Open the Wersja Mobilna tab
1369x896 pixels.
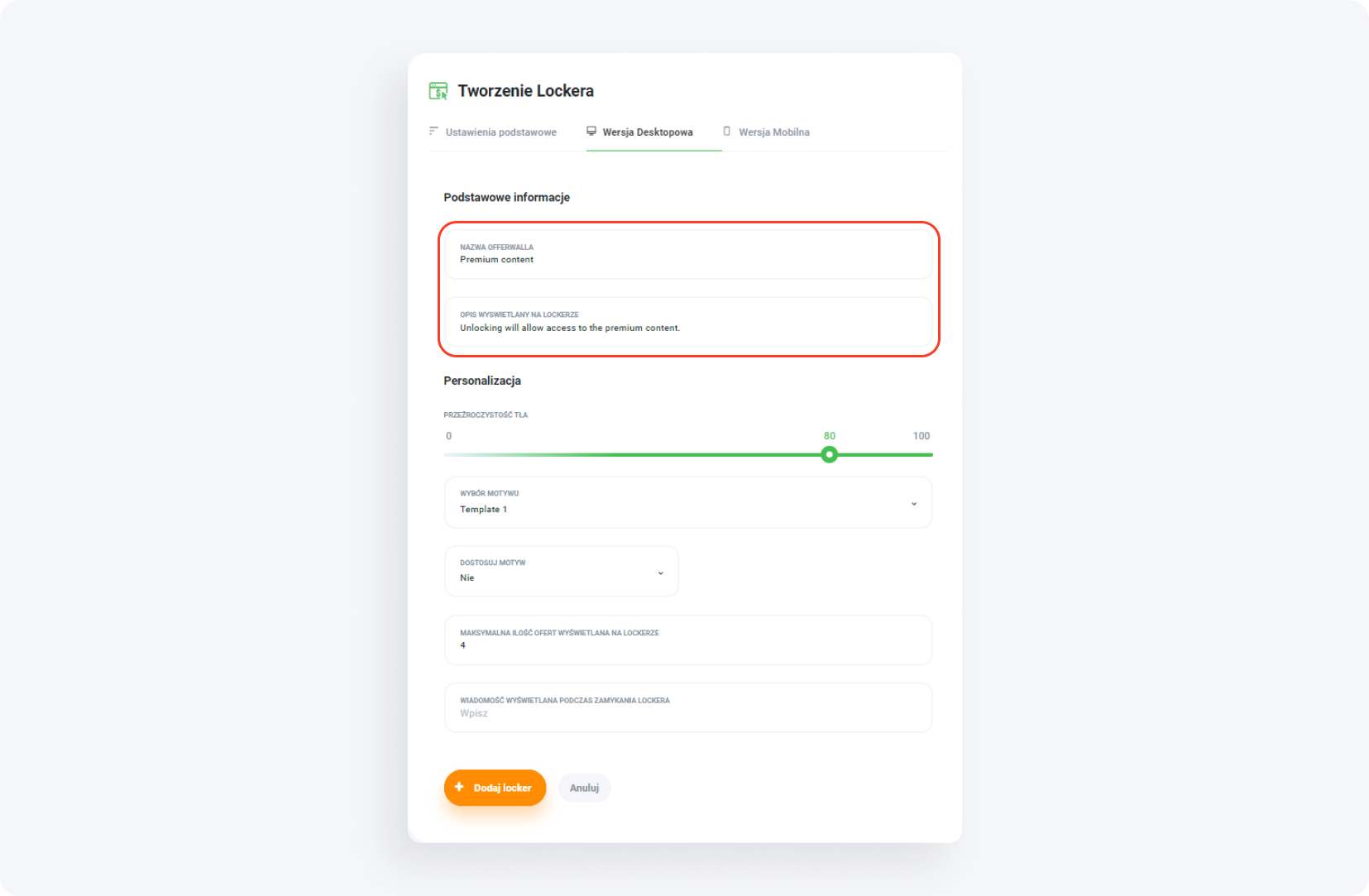click(x=773, y=132)
